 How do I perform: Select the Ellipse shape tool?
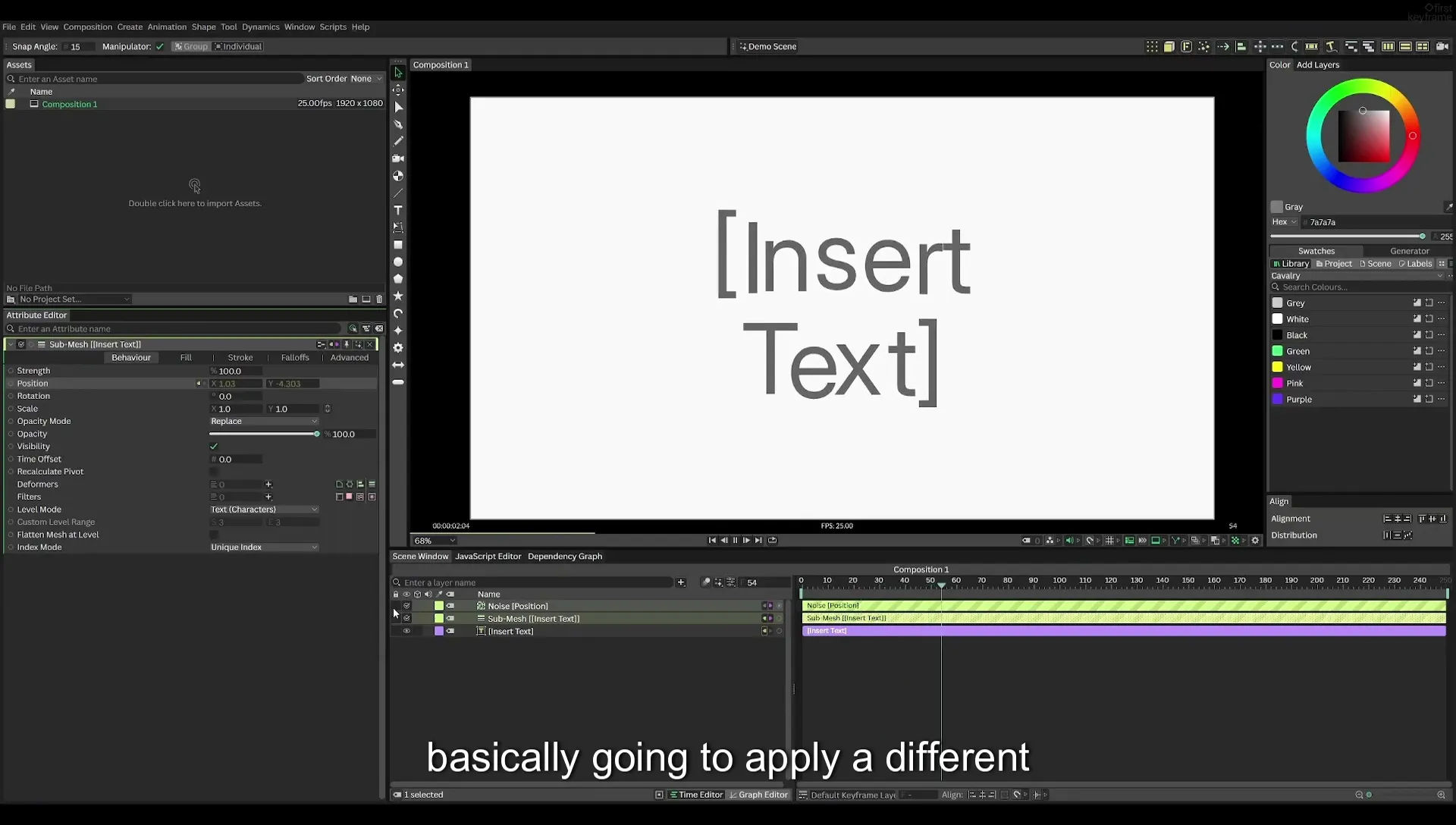[x=398, y=262]
